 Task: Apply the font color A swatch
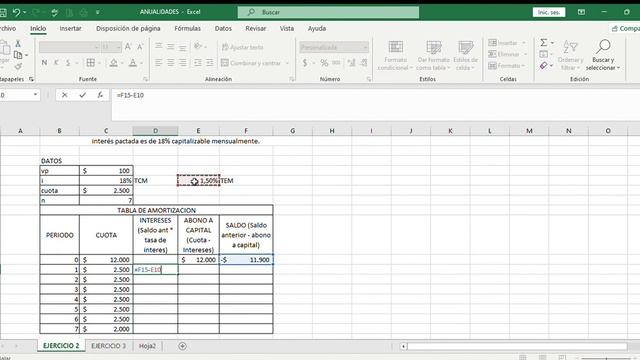[133, 63]
